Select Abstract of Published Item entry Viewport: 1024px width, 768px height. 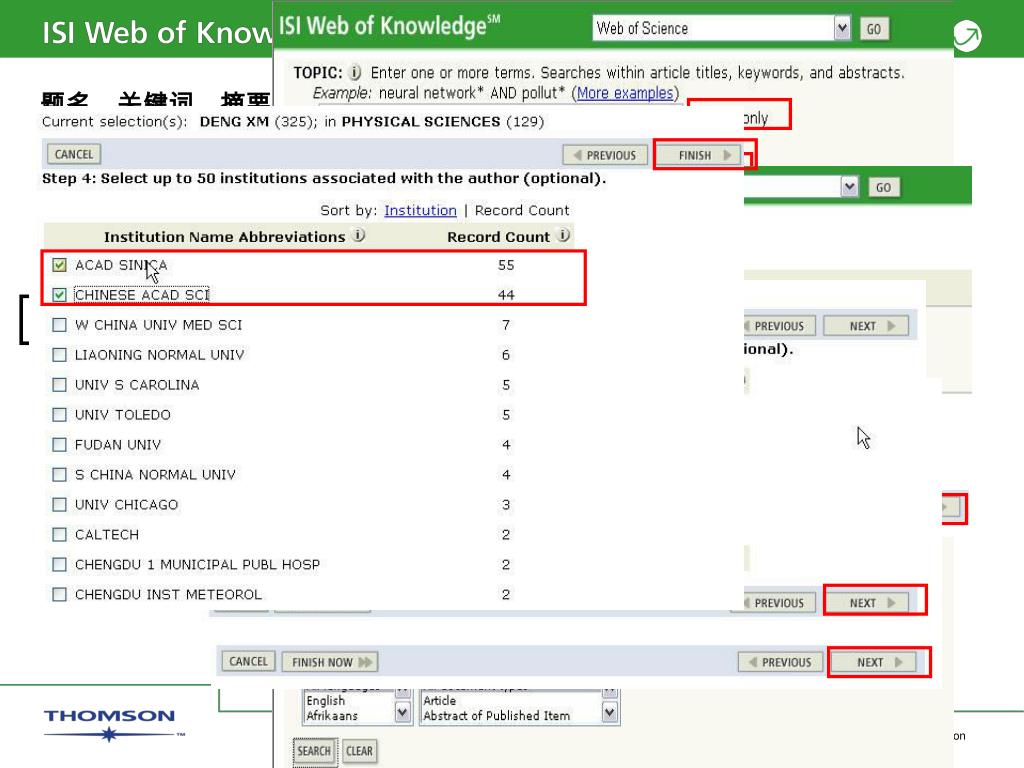[496, 716]
